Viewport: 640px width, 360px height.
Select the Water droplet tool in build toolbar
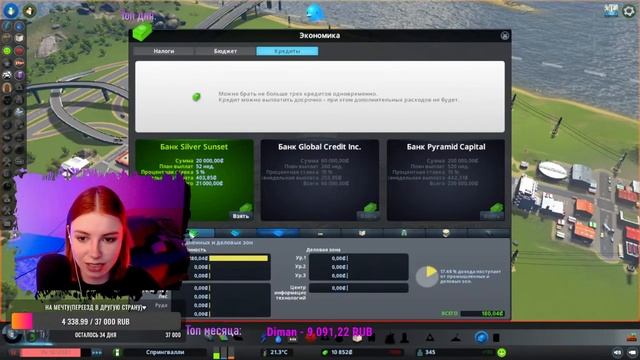pos(278,338)
